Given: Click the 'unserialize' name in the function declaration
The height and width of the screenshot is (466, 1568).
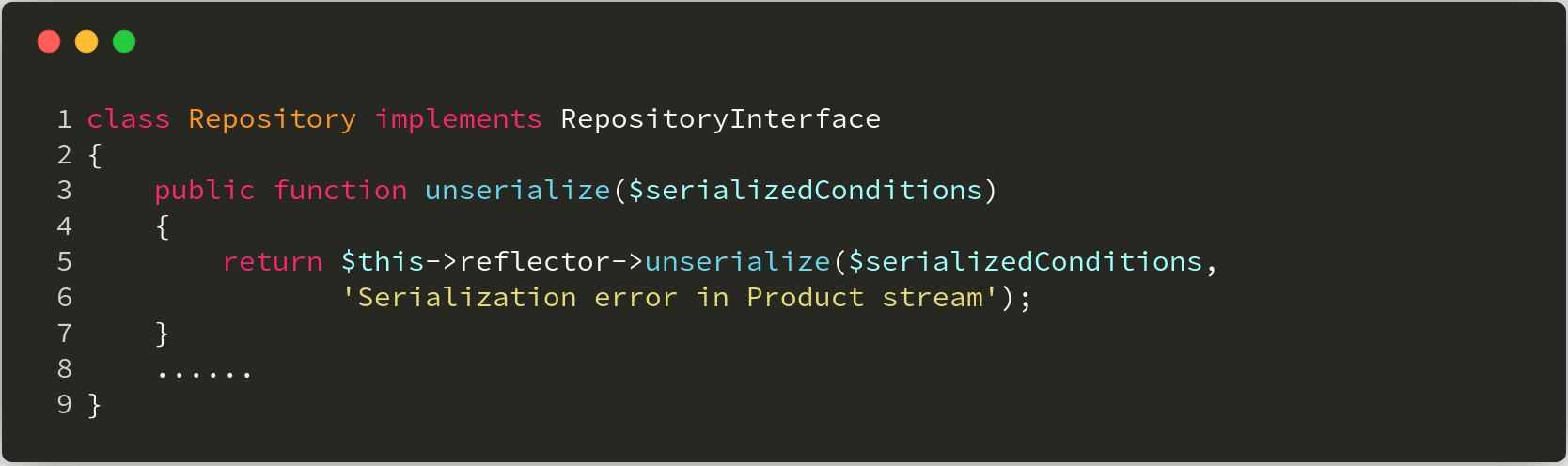Looking at the screenshot, I should click(518, 191).
